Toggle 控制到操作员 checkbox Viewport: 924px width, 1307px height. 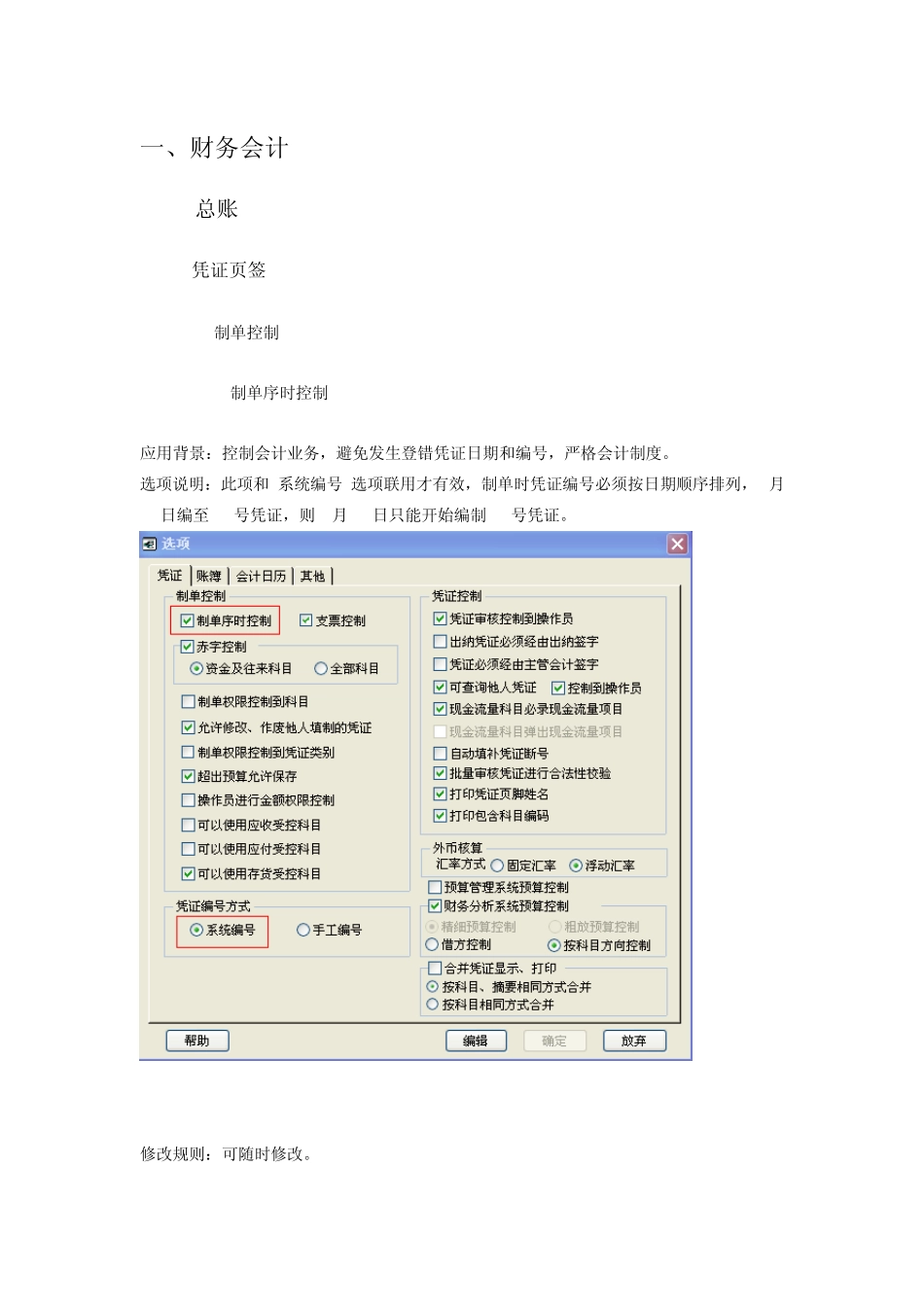tap(558, 688)
